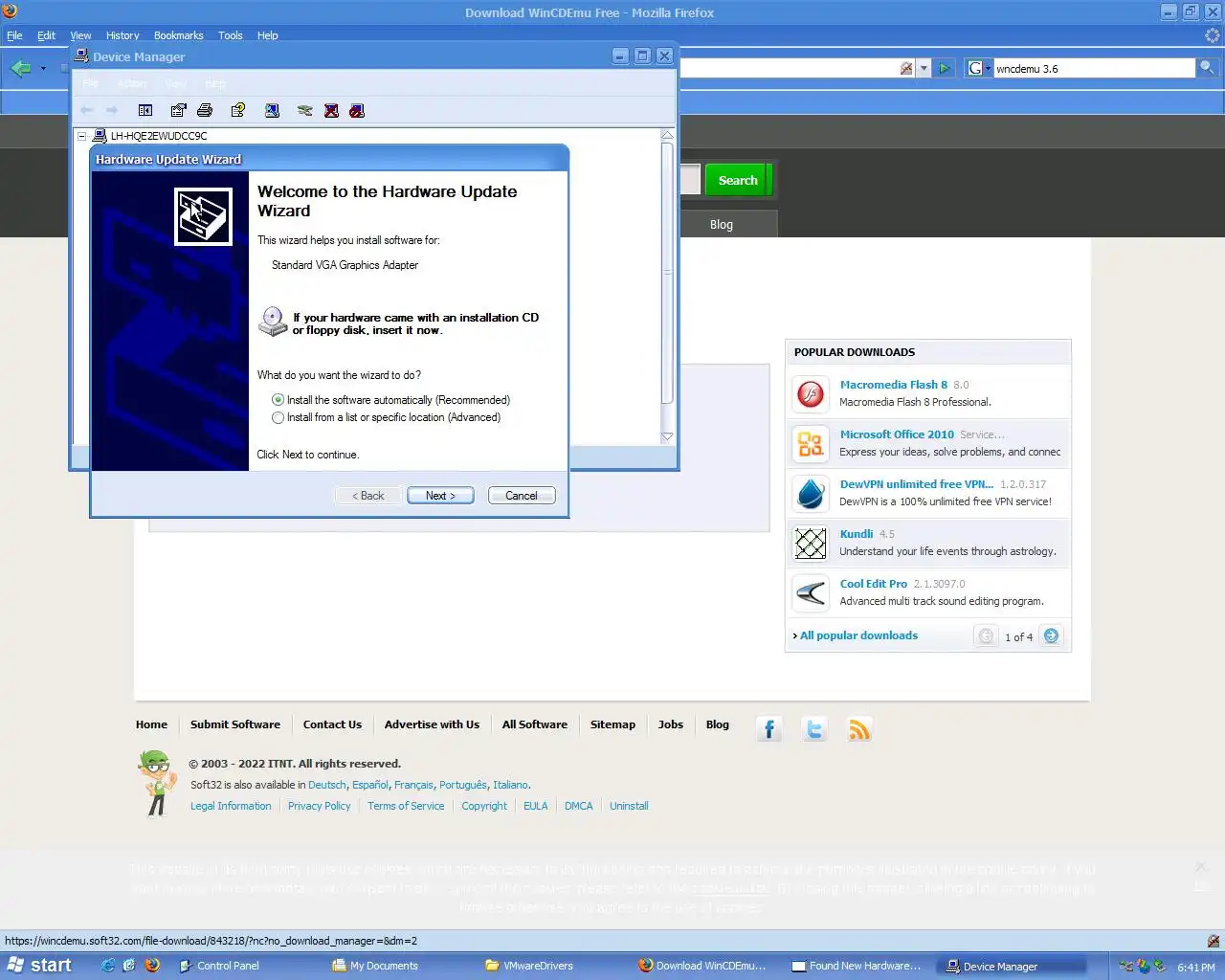
Task: Click the Cool Edit Pro icon
Action: 811,592
